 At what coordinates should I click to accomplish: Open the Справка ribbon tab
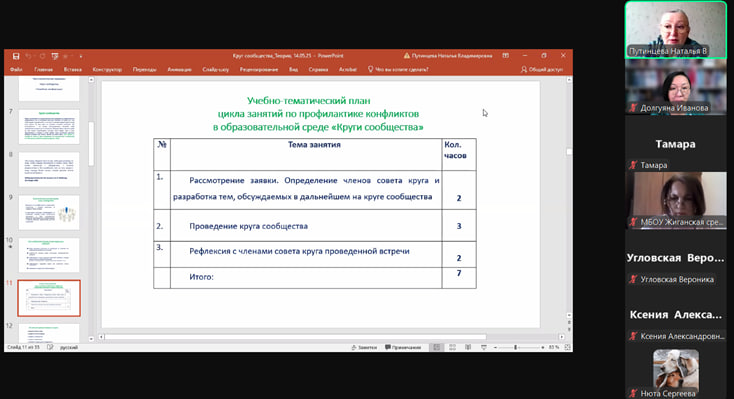(x=318, y=69)
